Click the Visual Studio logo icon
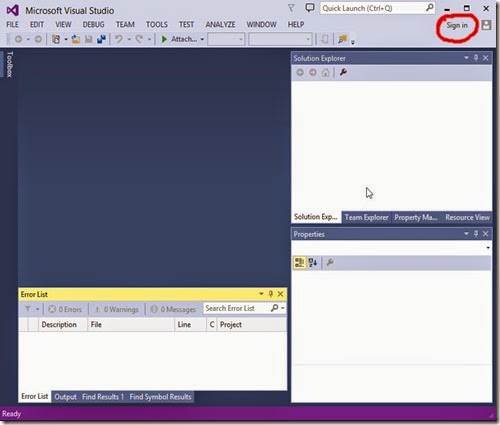 click(13, 11)
